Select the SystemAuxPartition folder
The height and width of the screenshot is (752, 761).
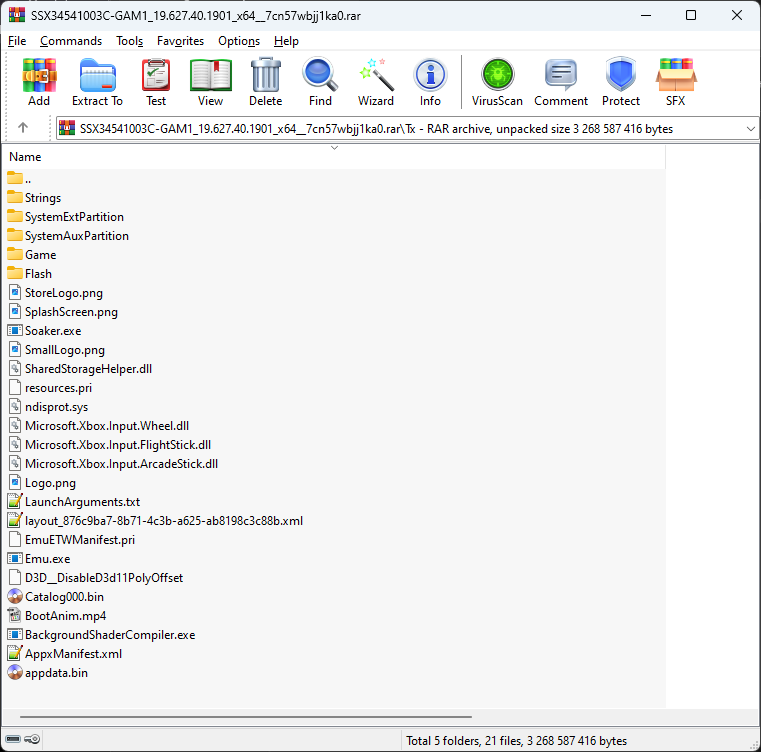pyautogui.click(x=68, y=235)
